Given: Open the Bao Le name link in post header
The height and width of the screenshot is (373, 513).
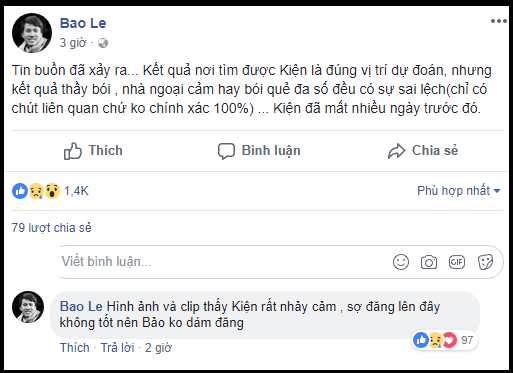Looking at the screenshot, I should coord(83,23).
